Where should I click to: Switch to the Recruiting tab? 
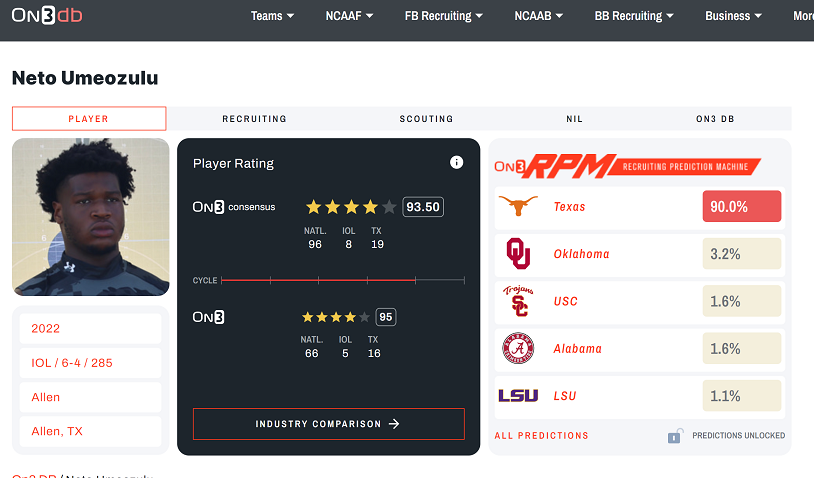(254, 119)
